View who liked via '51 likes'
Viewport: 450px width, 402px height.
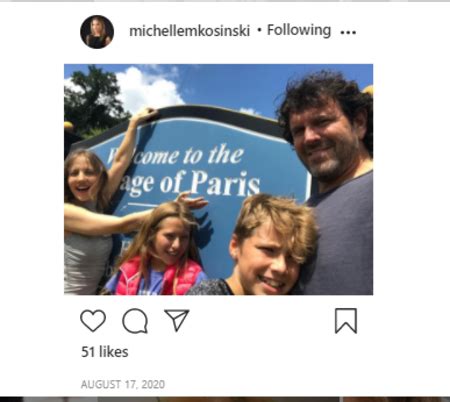pos(105,352)
